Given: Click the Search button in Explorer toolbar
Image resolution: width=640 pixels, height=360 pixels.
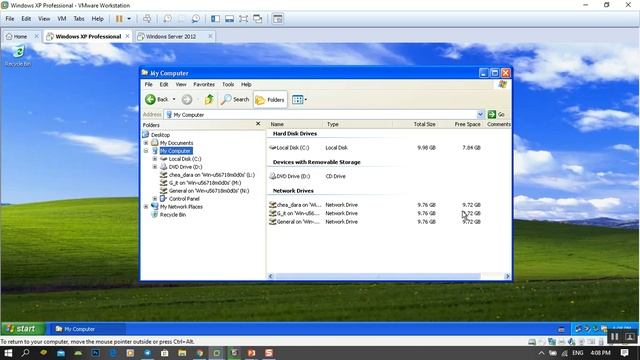Looking at the screenshot, I should (x=235, y=99).
